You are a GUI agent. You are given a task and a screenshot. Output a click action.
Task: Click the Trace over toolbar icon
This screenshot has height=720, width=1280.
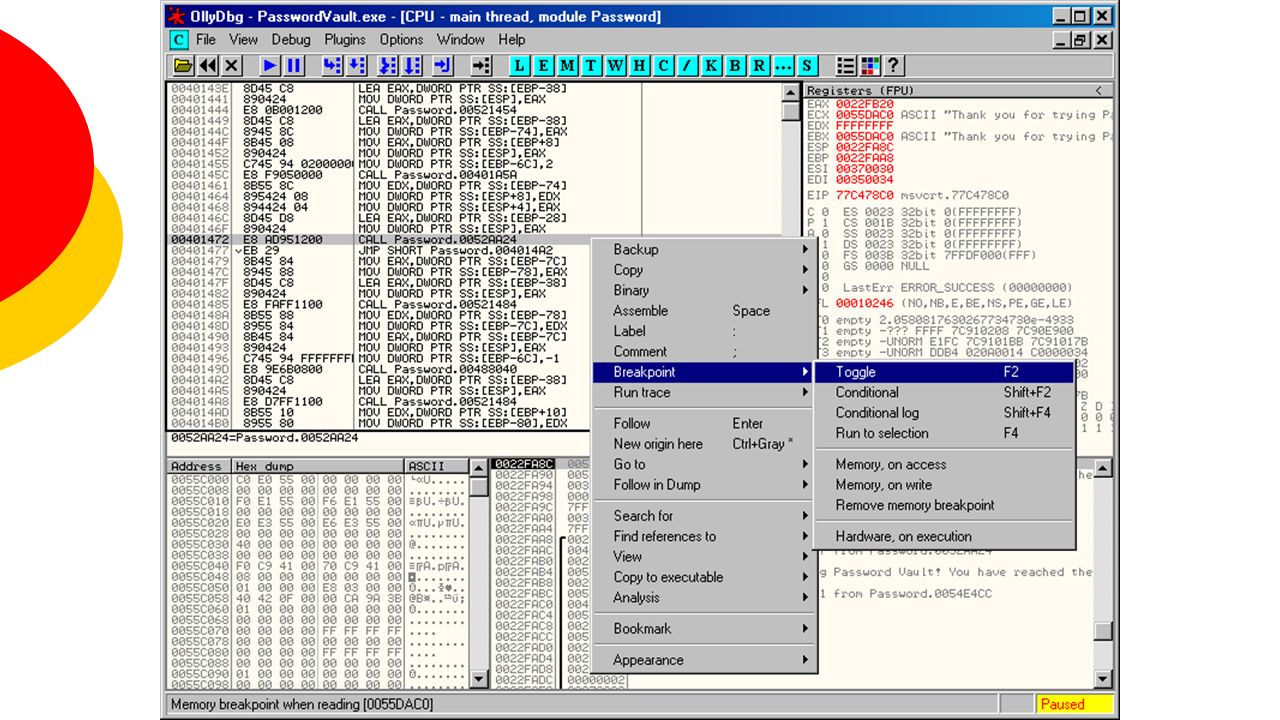tap(412, 66)
